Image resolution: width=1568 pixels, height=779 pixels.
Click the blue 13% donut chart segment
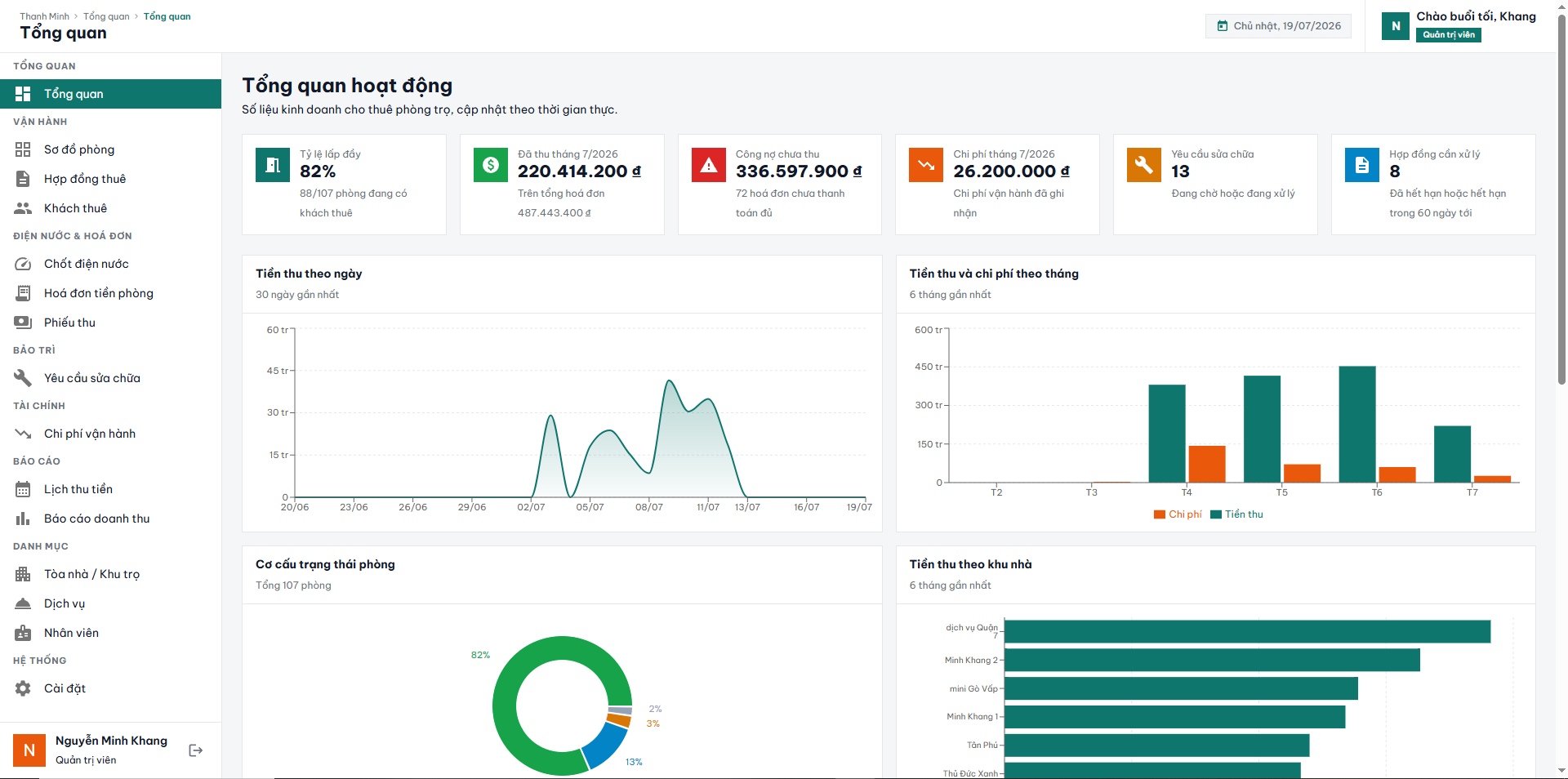[605, 744]
